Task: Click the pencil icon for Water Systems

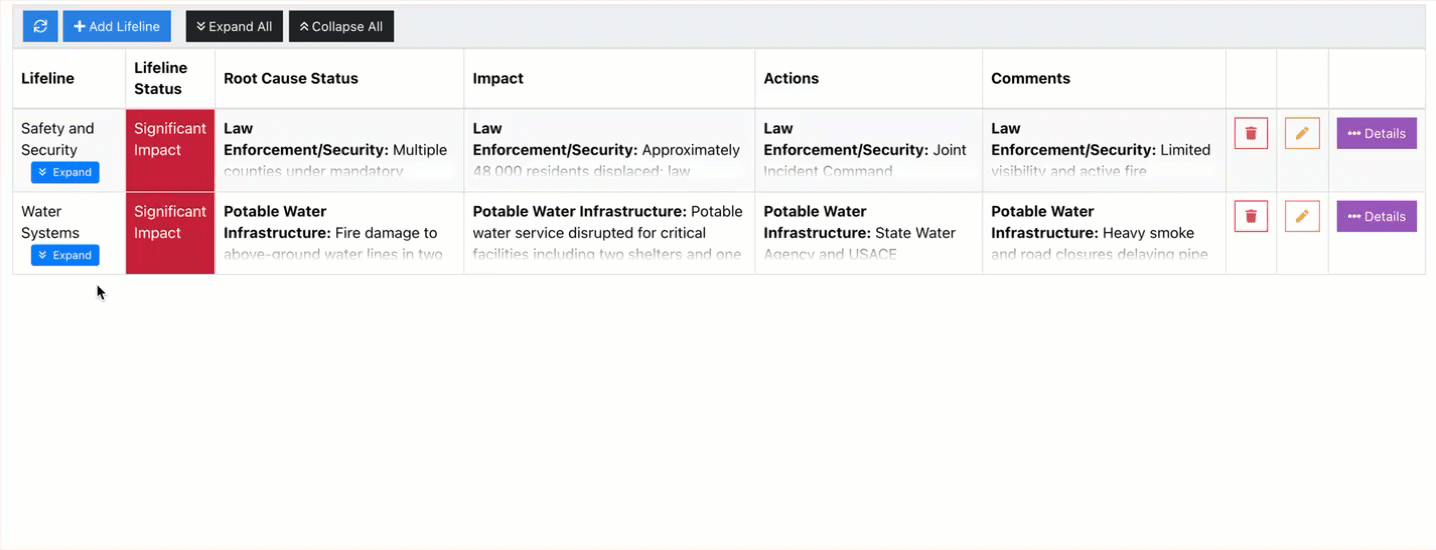Action: click(x=1302, y=217)
